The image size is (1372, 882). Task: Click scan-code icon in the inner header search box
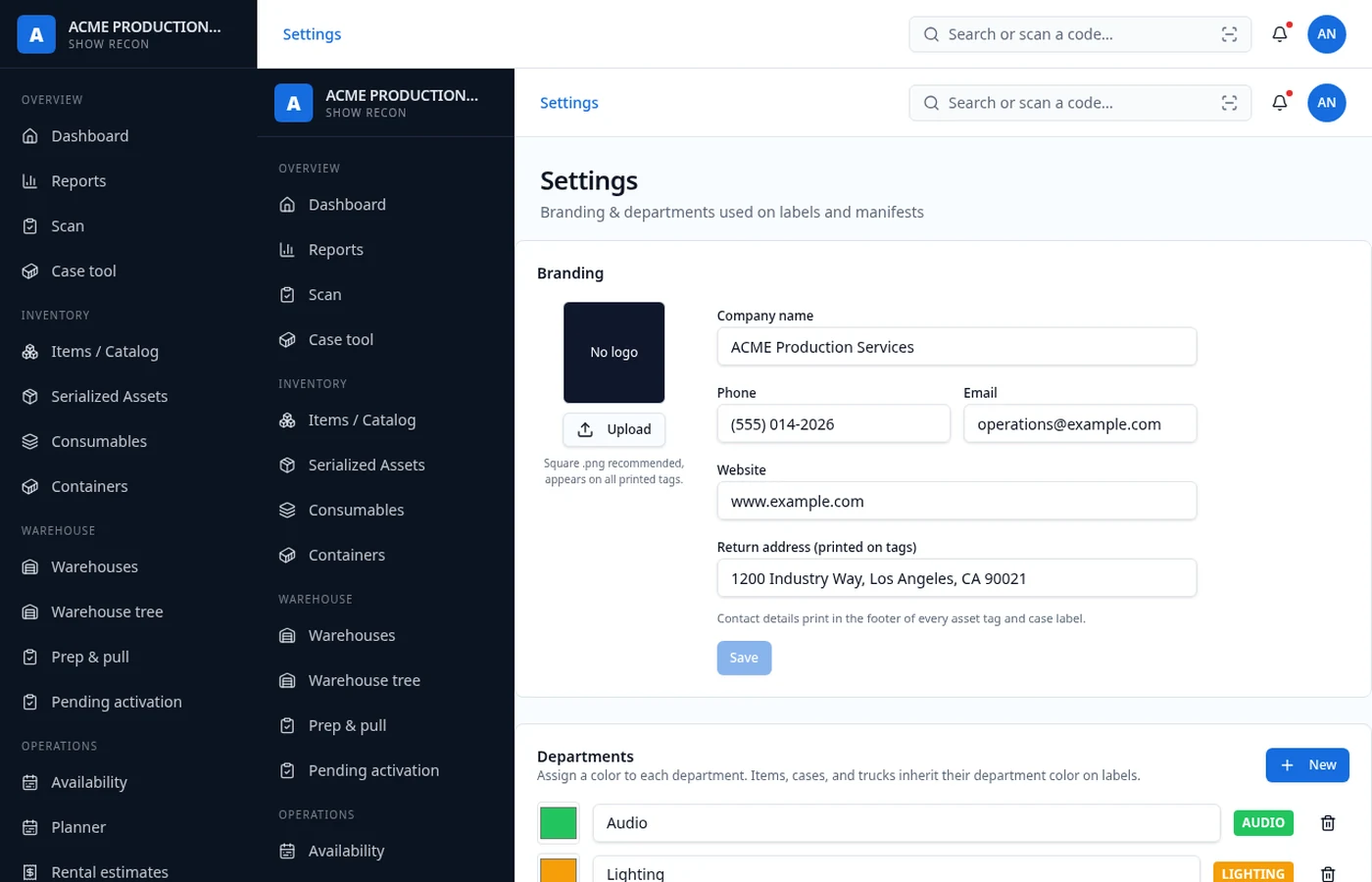(x=1229, y=103)
